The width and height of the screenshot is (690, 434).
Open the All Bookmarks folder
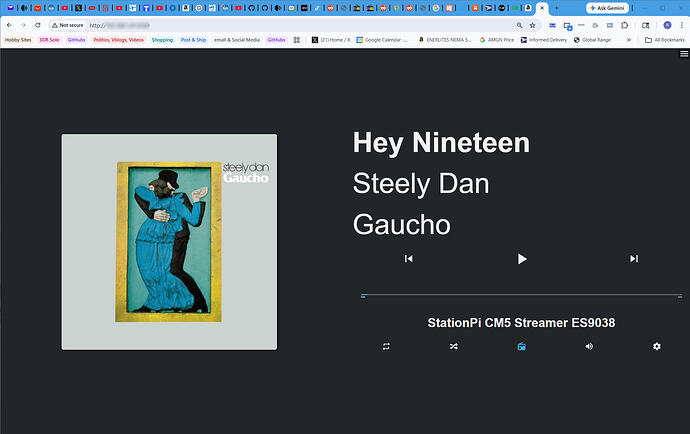pyautogui.click(x=665, y=40)
